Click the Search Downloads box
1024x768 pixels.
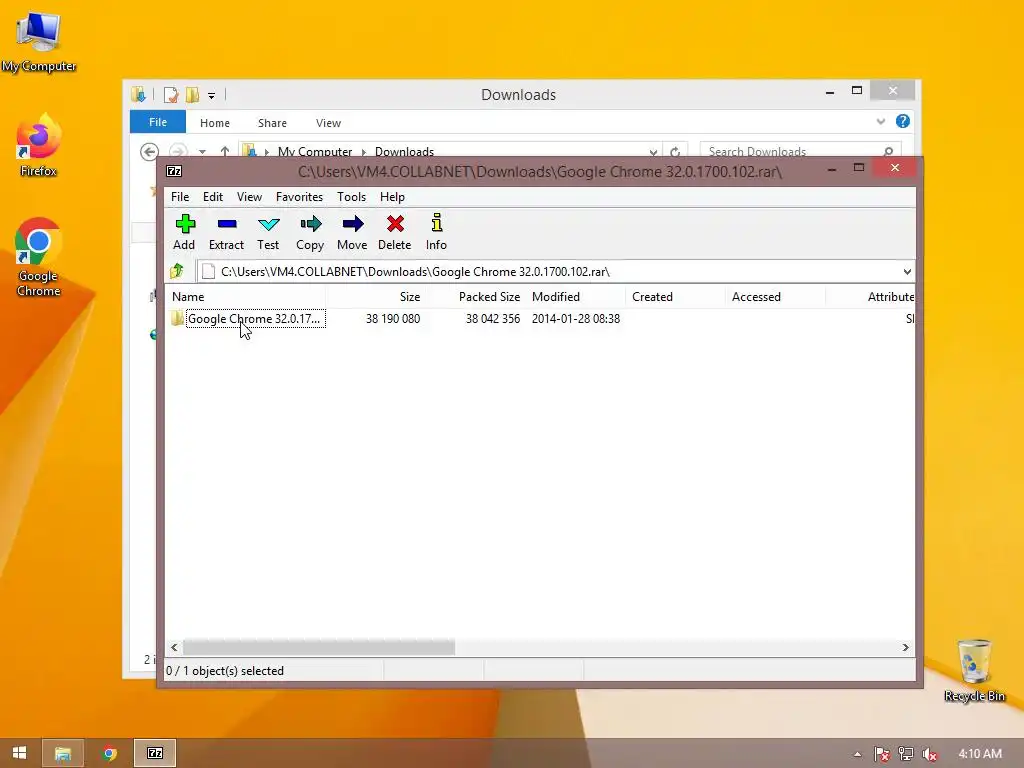point(801,152)
